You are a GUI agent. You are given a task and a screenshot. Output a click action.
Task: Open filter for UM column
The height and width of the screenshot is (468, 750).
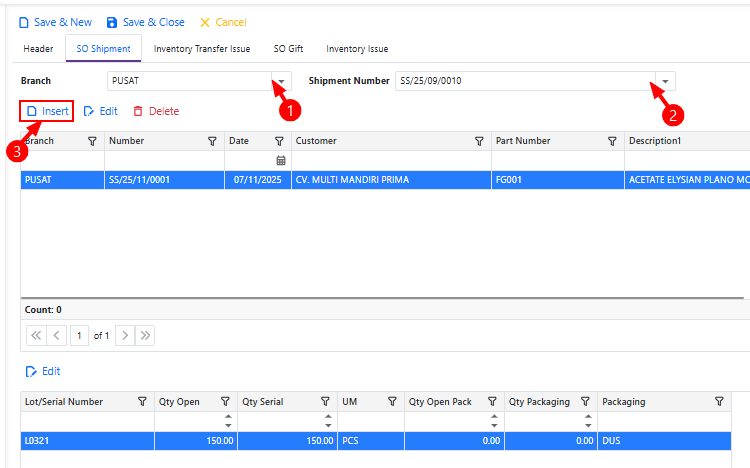[x=392, y=401]
